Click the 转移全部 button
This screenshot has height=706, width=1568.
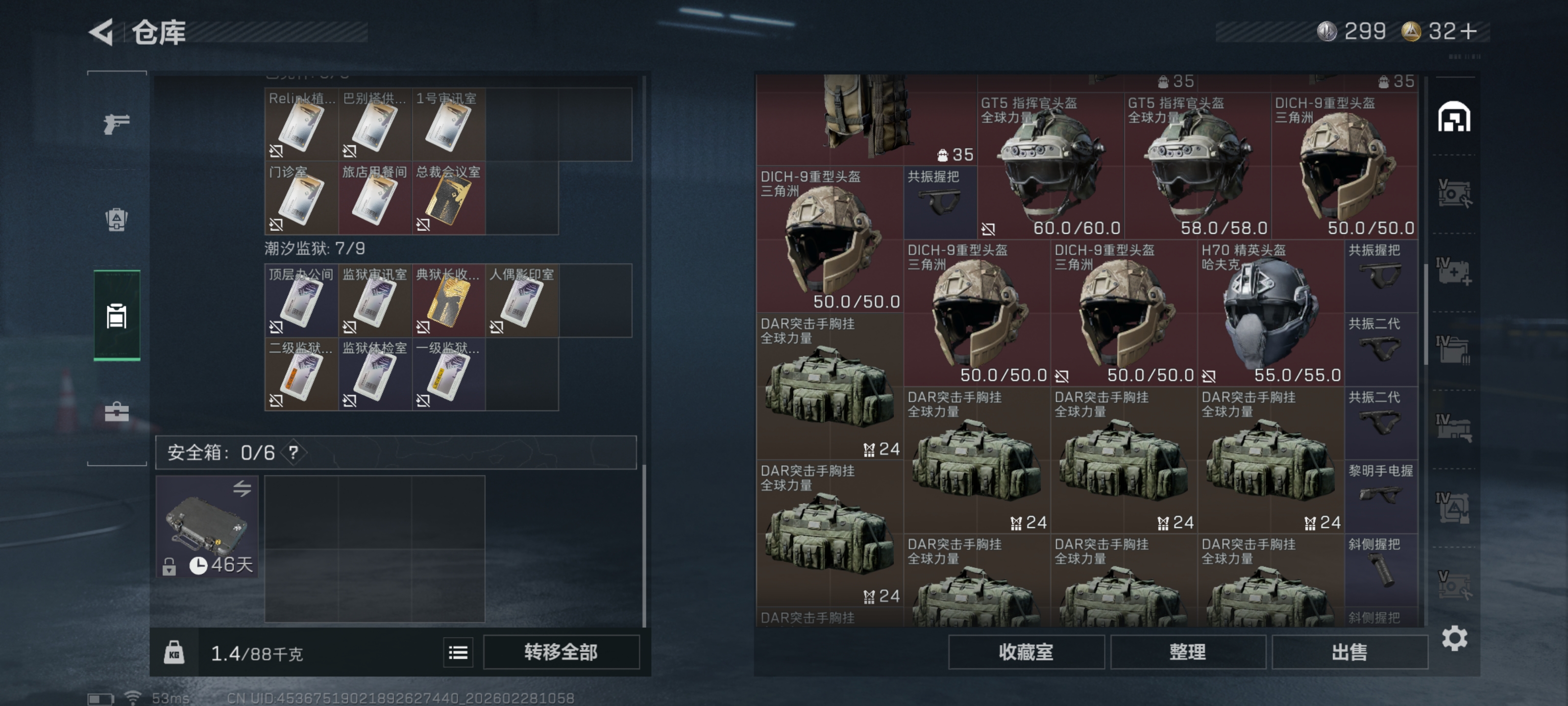[x=561, y=652]
